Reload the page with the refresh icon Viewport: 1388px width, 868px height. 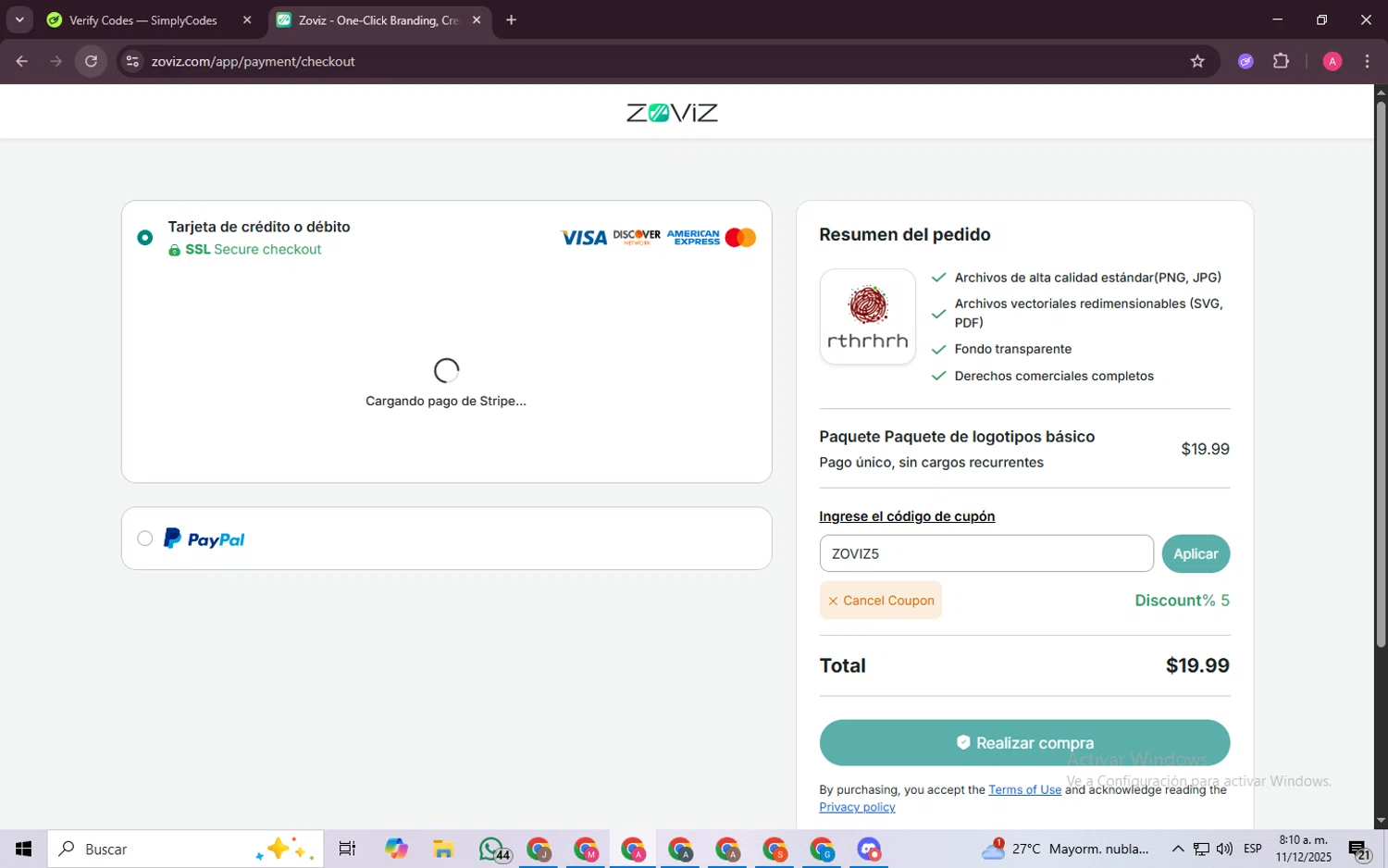pos(91,61)
